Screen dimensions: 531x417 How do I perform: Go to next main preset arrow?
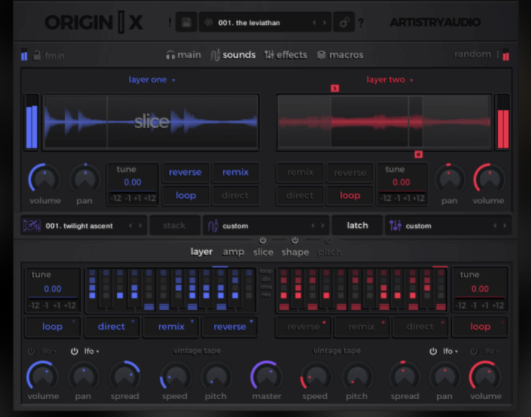click(324, 23)
